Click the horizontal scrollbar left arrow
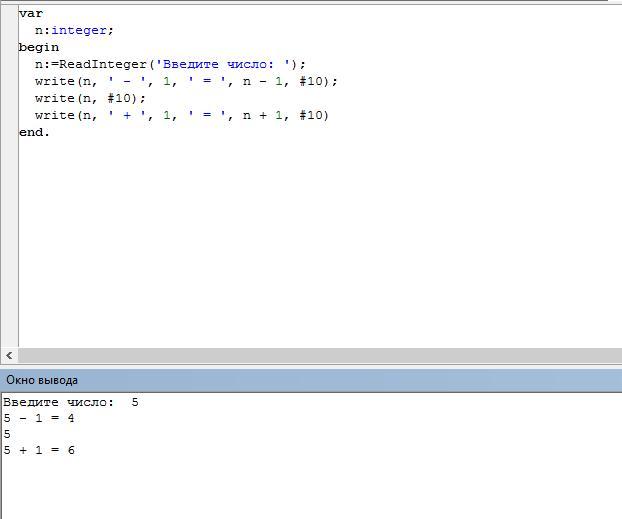622x519 pixels. tap(9, 356)
